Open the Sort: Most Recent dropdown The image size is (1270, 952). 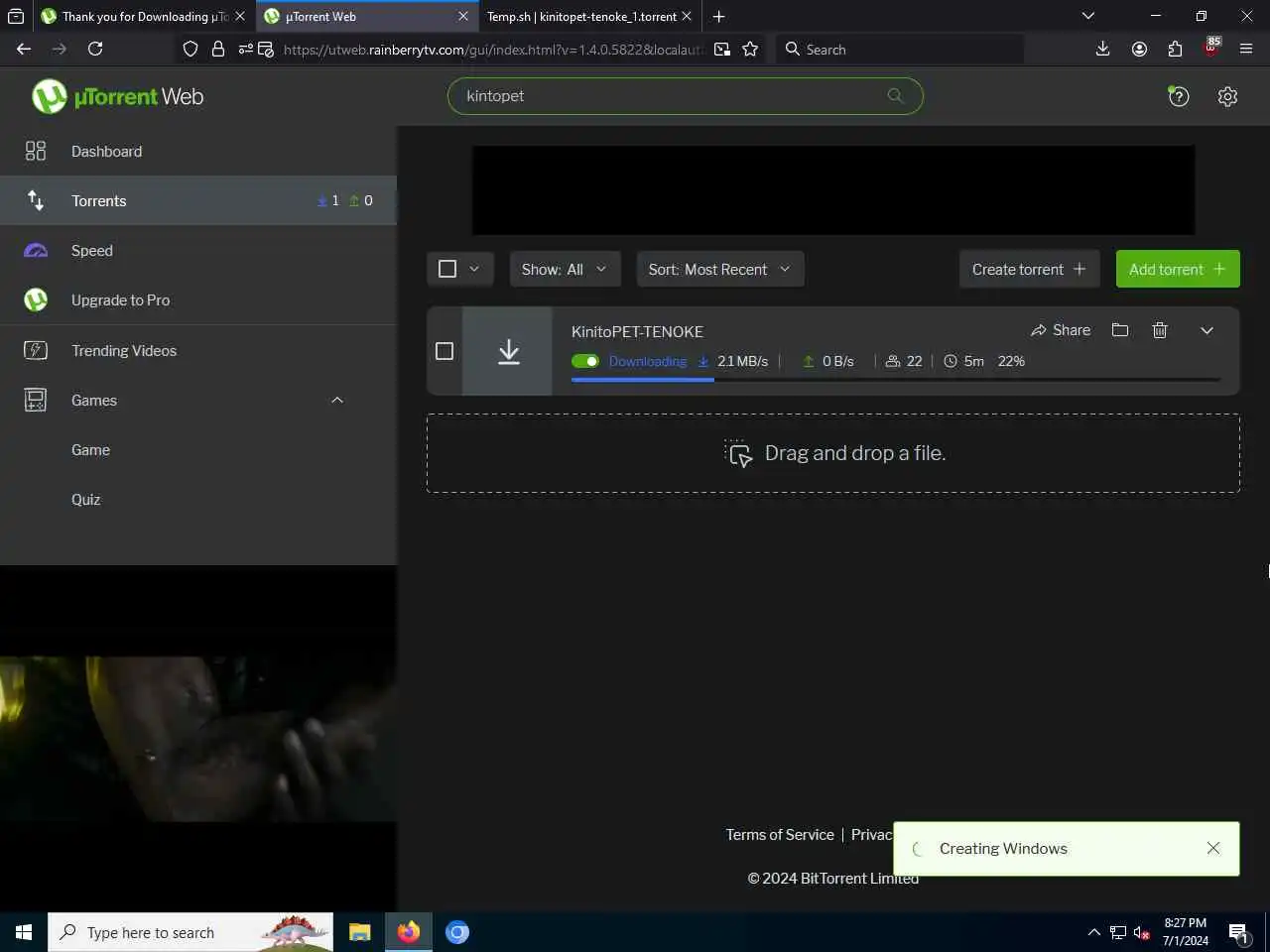pos(720,269)
